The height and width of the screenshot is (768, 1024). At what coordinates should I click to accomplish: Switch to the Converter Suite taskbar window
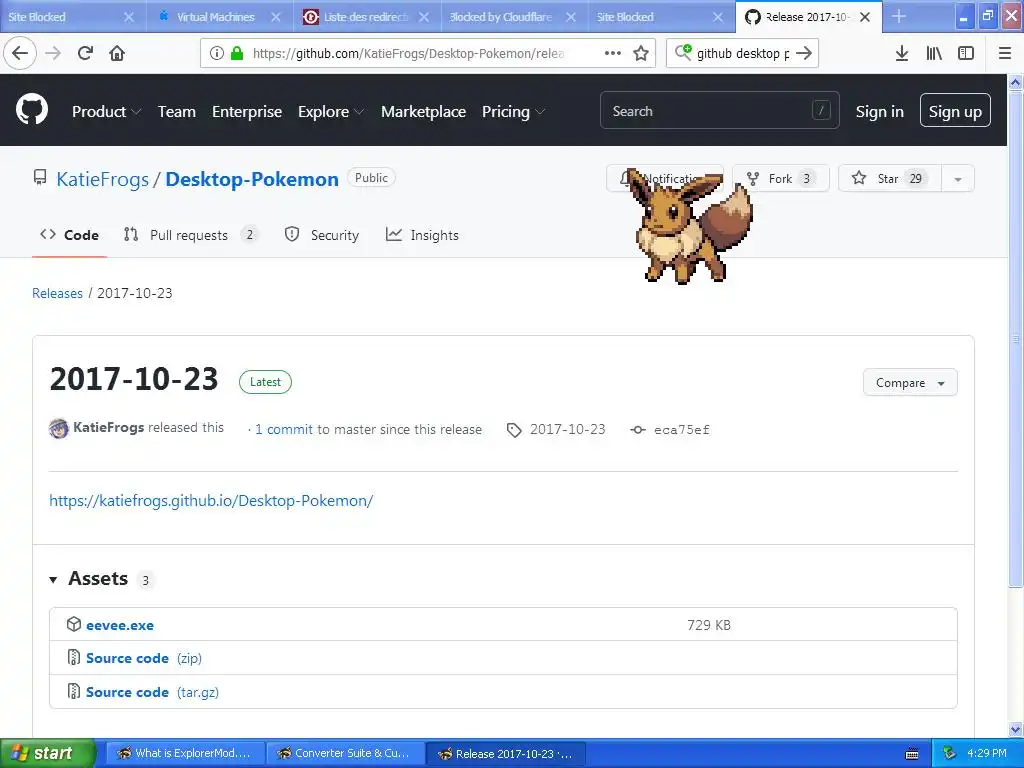pyautogui.click(x=345, y=753)
